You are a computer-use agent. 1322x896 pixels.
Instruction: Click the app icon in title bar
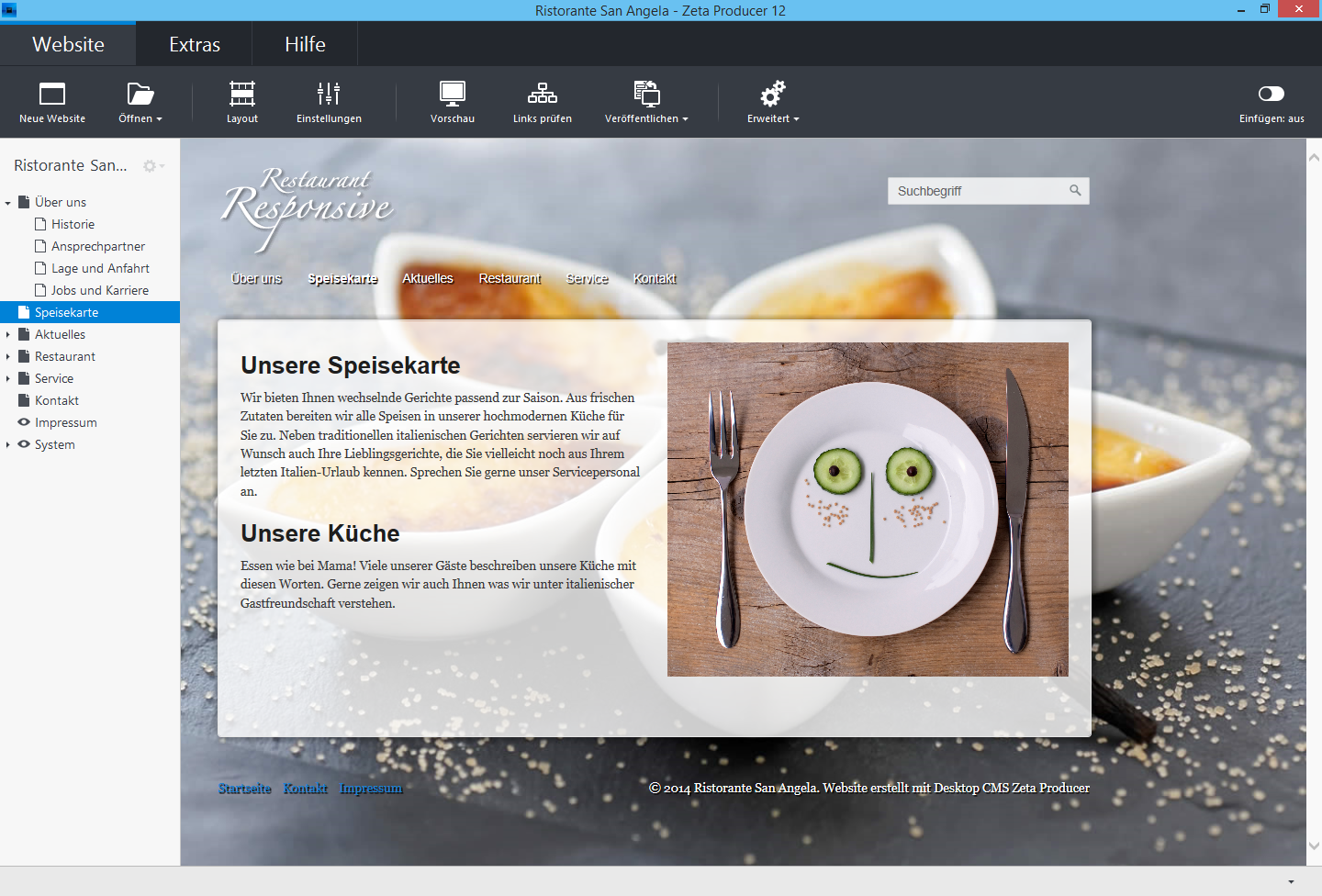coord(9,10)
